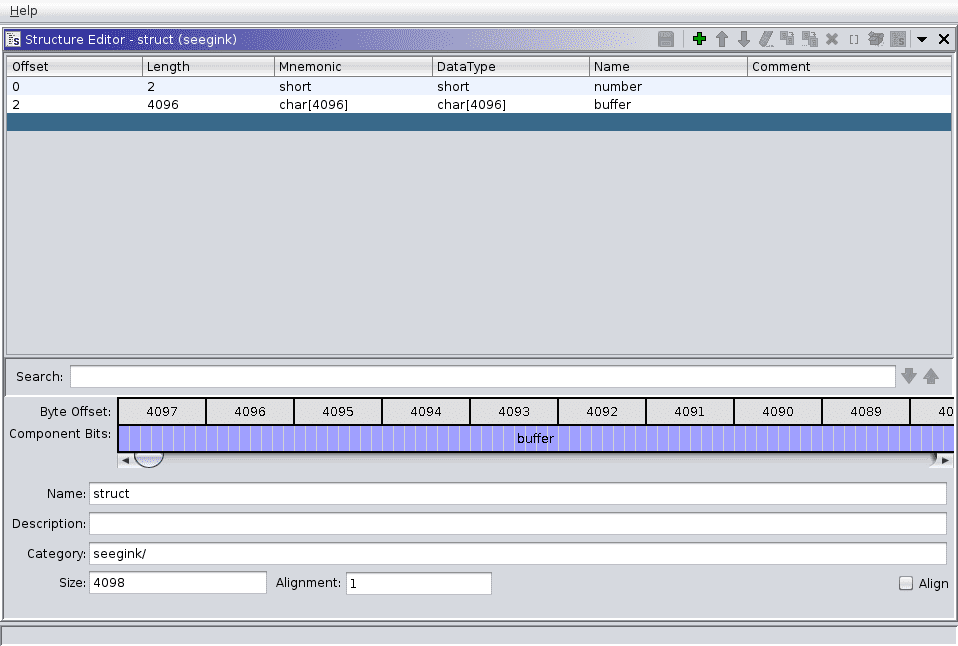Click the byte offset horizontal scrollbar thumb

tap(149, 460)
